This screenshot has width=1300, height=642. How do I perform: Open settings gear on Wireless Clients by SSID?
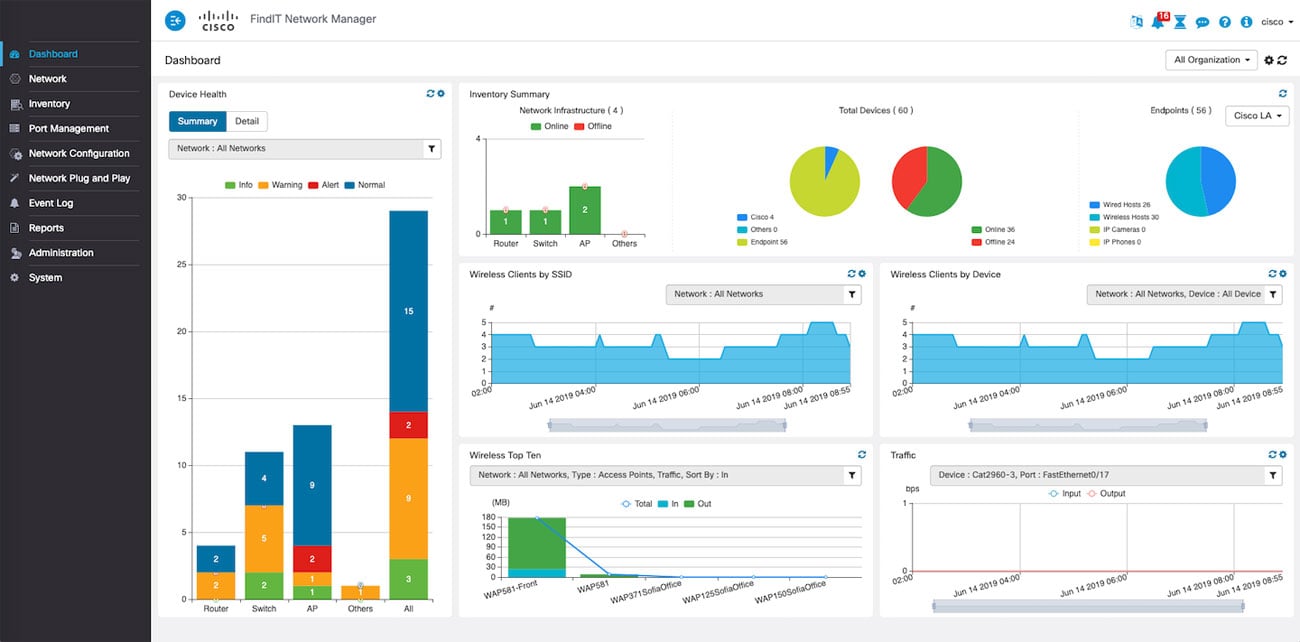[862, 274]
